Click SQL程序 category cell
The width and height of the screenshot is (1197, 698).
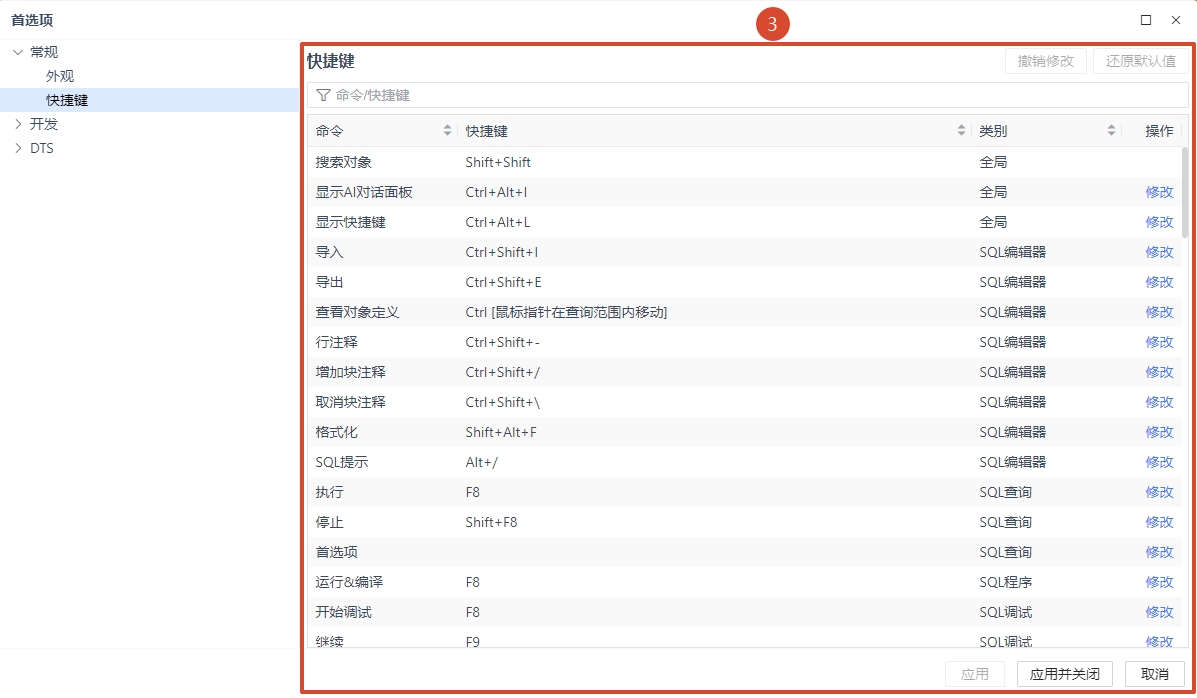point(1005,582)
